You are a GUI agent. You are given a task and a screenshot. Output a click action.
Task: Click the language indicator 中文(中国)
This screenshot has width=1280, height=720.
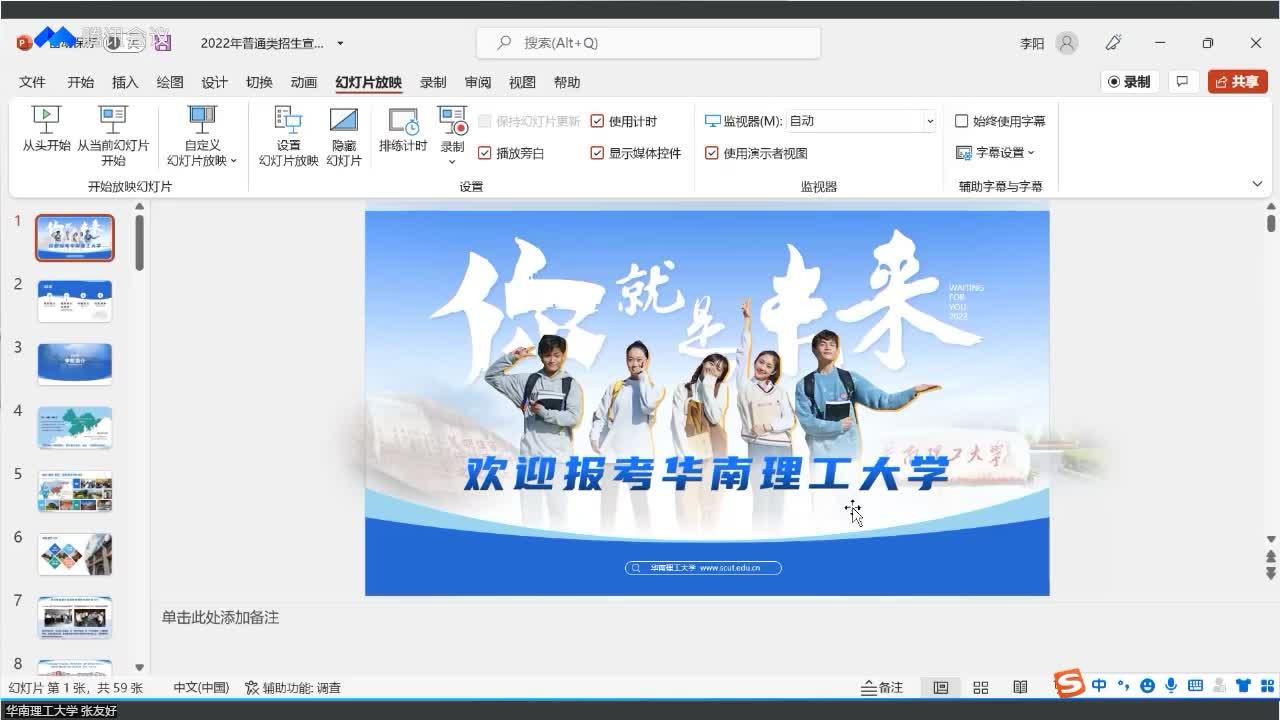coord(201,688)
